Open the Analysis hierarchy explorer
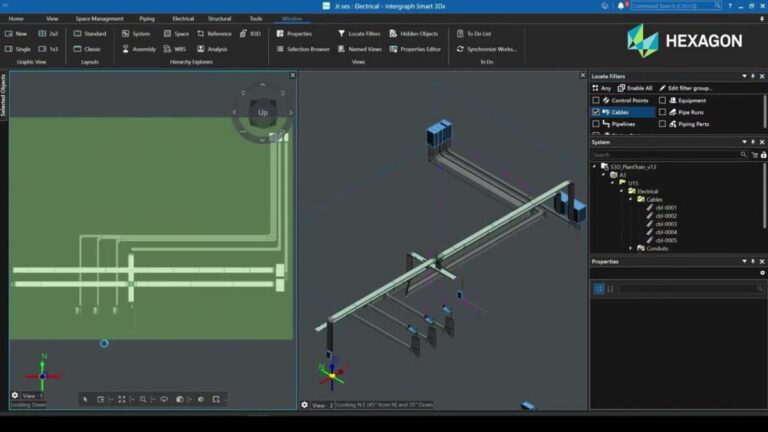 212,49
